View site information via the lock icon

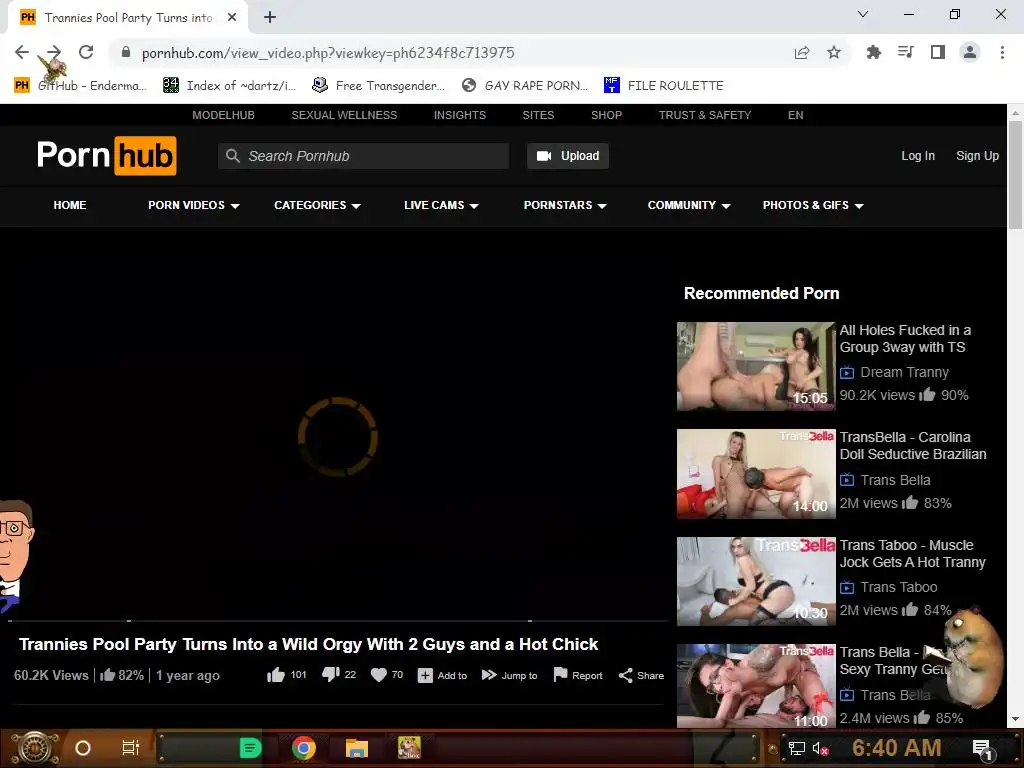[126, 52]
